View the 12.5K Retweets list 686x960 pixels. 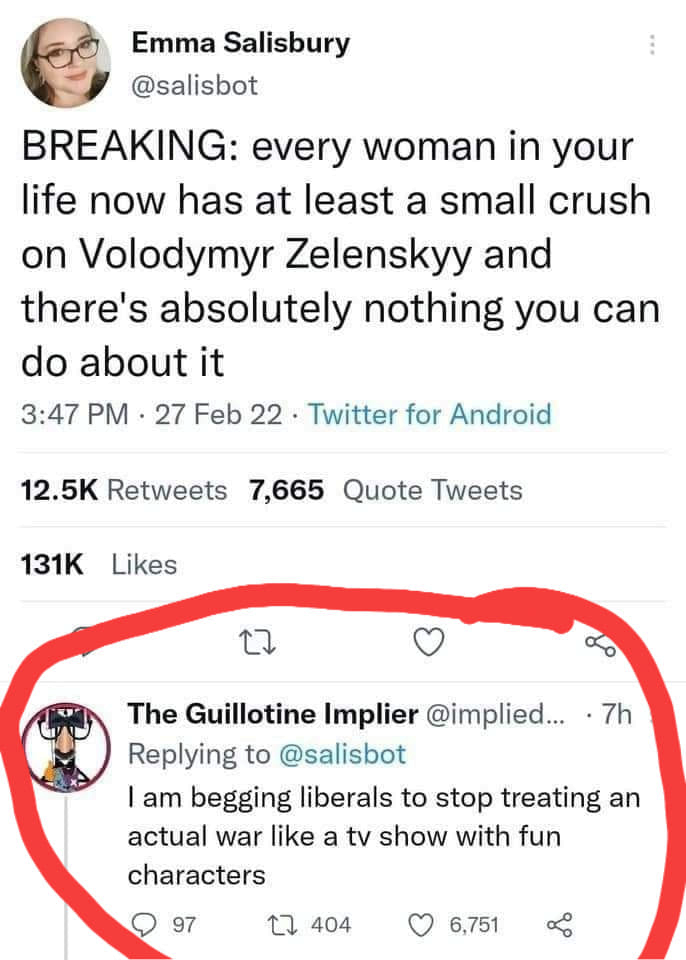click(124, 490)
